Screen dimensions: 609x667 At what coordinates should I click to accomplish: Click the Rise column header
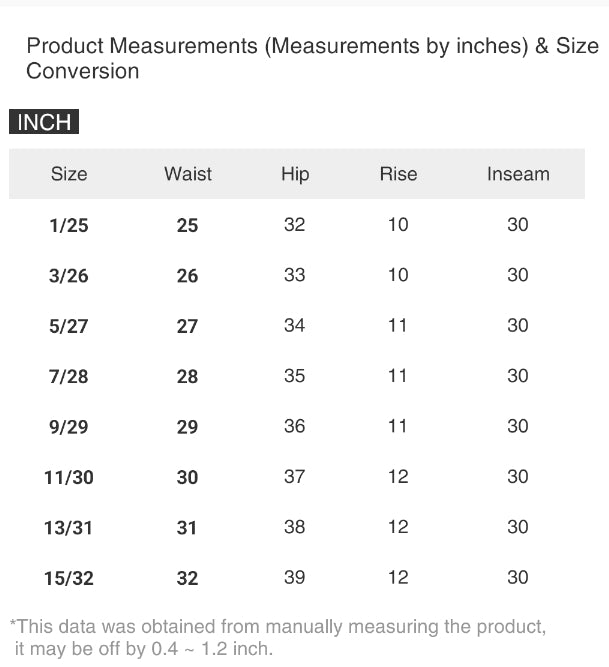pyautogui.click(x=398, y=174)
